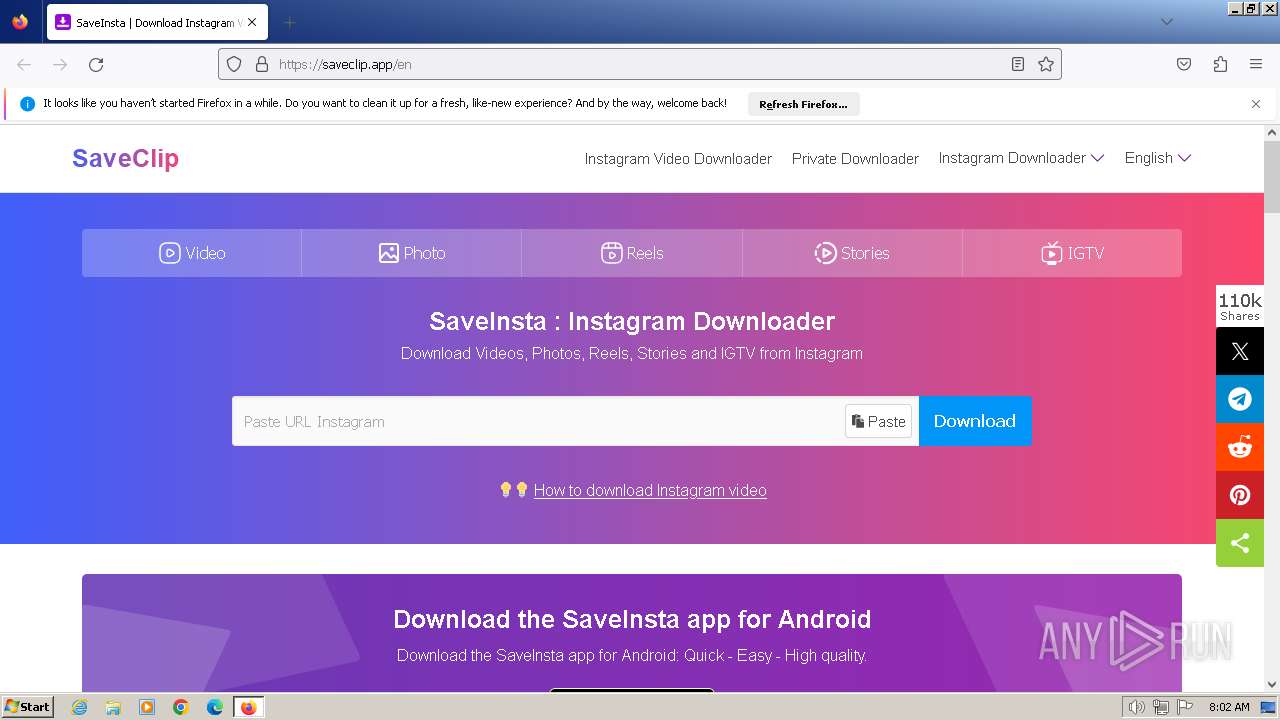Click the blue Download button
Viewport: 1280px width, 720px height.
(975, 421)
